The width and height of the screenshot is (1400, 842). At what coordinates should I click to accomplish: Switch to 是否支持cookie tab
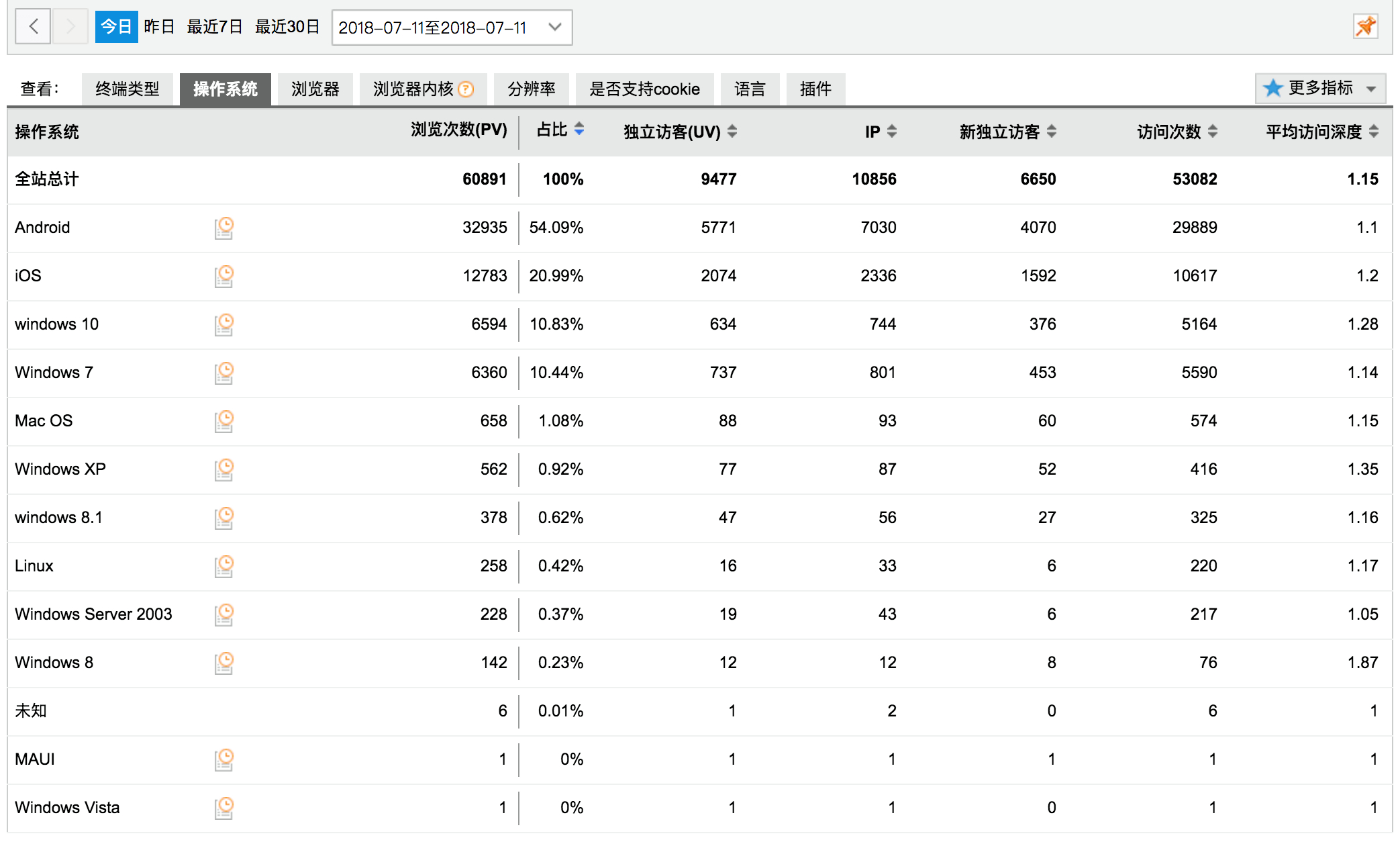[644, 89]
